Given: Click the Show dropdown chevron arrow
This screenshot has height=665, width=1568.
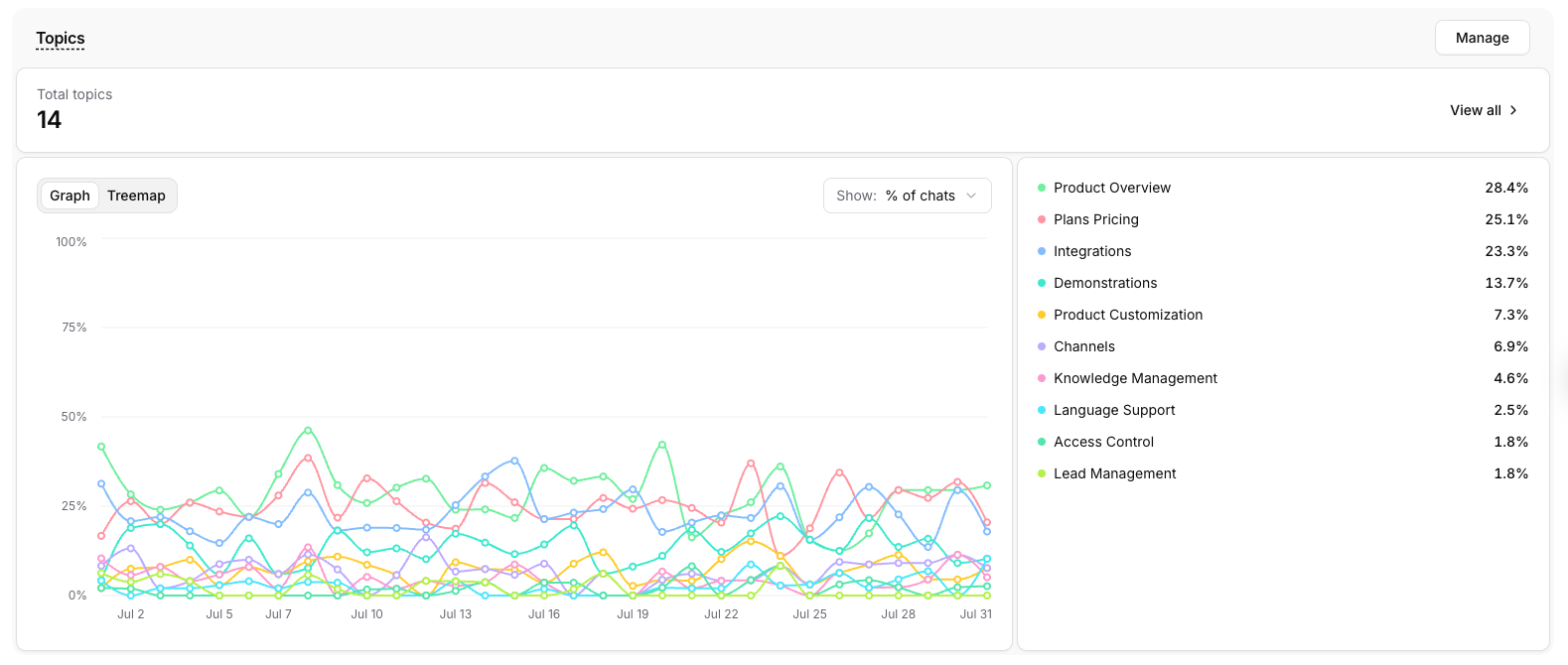Looking at the screenshot, I should tap(971, 196).
